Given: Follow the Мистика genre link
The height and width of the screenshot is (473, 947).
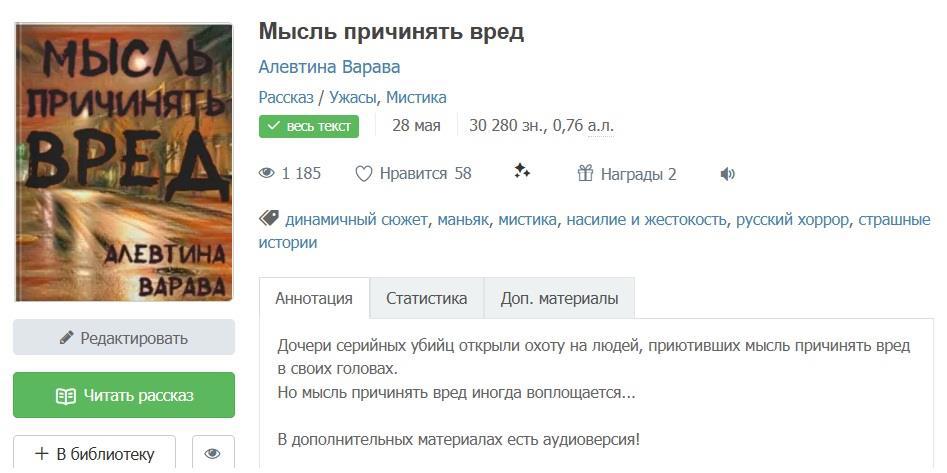Looking at the screenshot, I should (416, 97).
